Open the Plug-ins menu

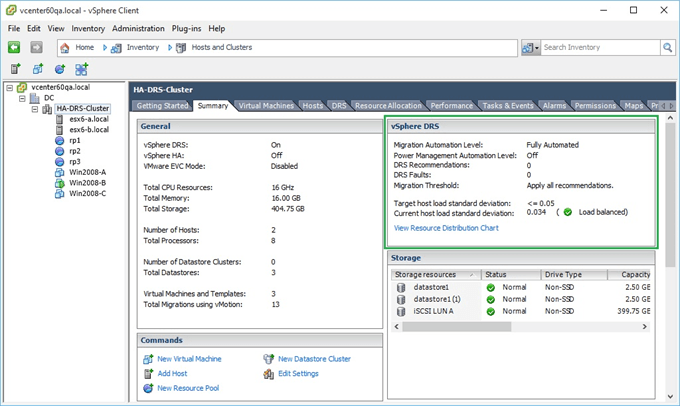[x=186, y=29]
